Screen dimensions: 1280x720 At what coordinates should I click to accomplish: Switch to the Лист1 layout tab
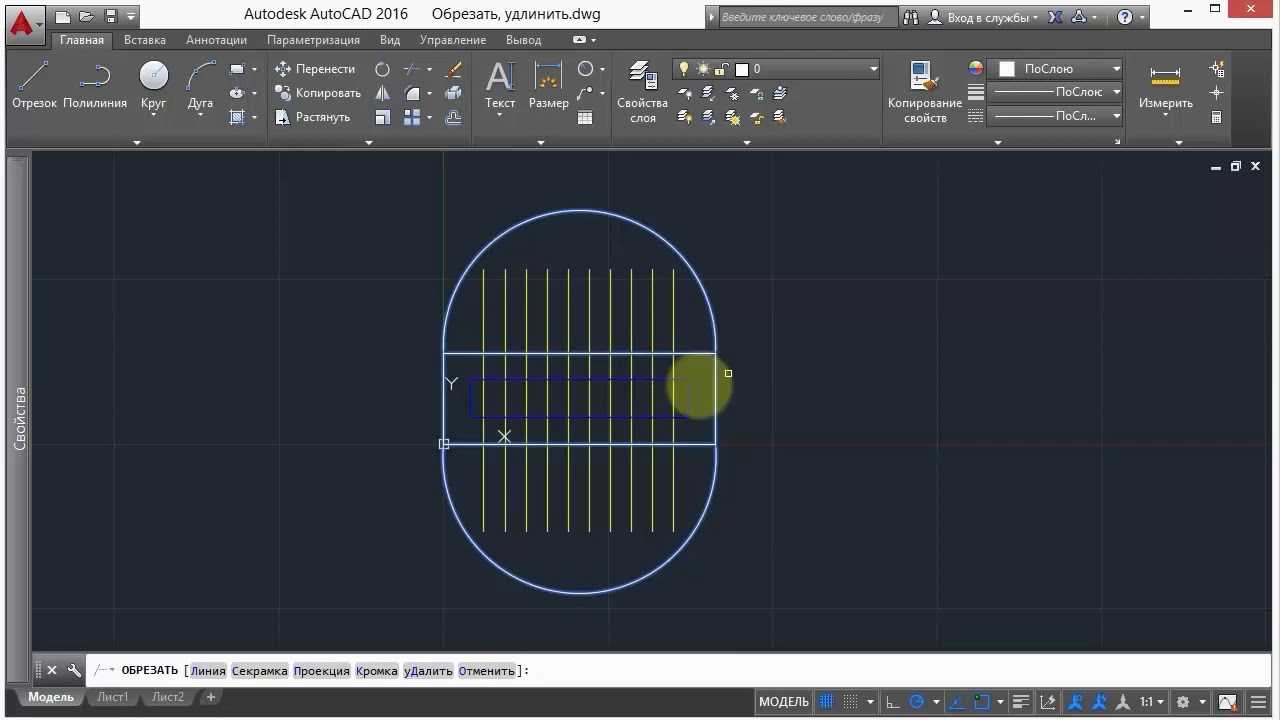point(112,697)
